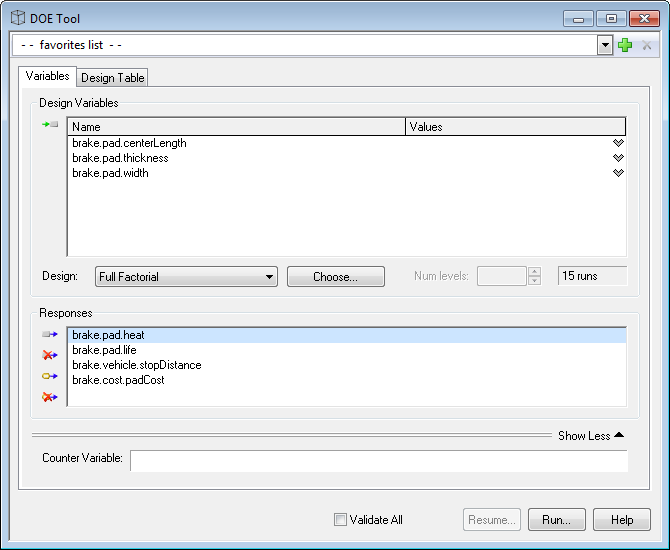Click the gray X remove favorite icon
This screenshot has width=670, height=550.
646,45
